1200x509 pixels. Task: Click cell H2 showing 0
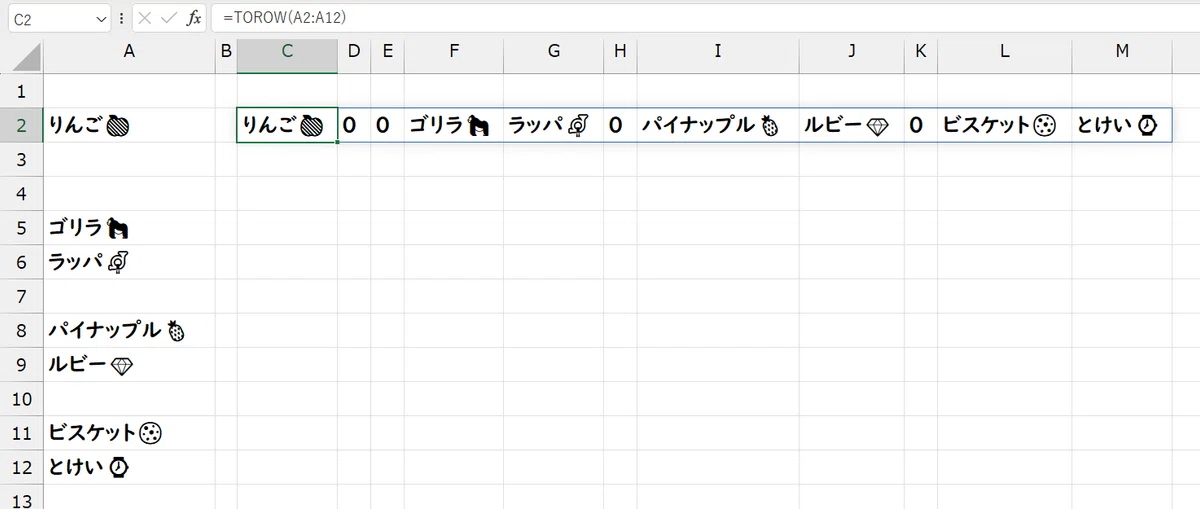(x=620, y=125)
